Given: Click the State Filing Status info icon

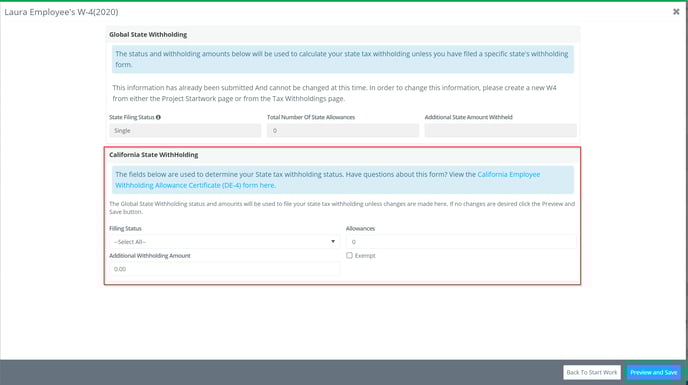Looking at the screenshot, I should point(158,117).
